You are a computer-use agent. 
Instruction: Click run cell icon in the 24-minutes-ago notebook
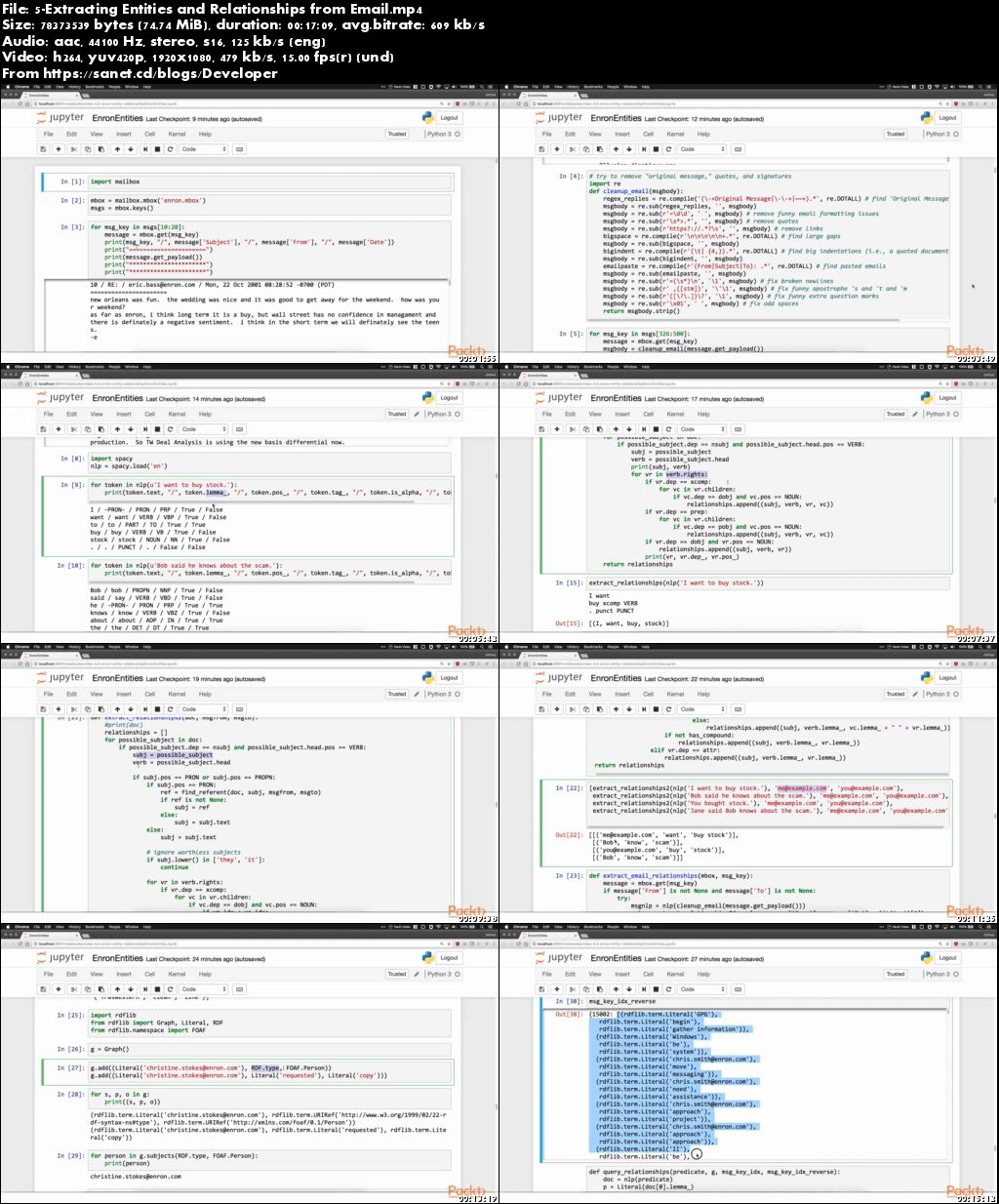145,989
